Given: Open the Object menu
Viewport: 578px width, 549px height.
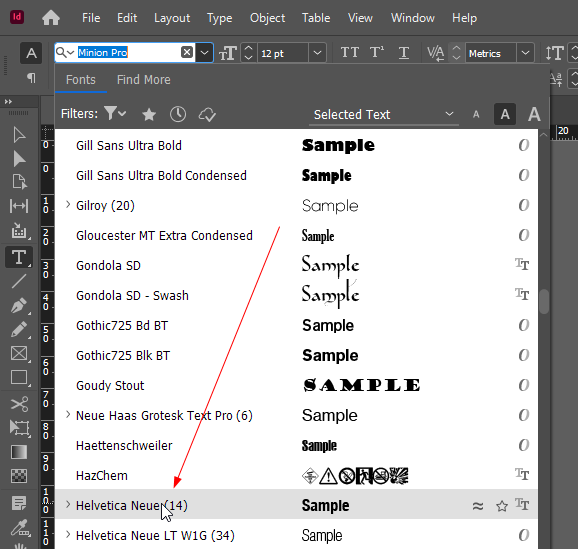Looking at the screenshot, I should click(x=267, y=18).
